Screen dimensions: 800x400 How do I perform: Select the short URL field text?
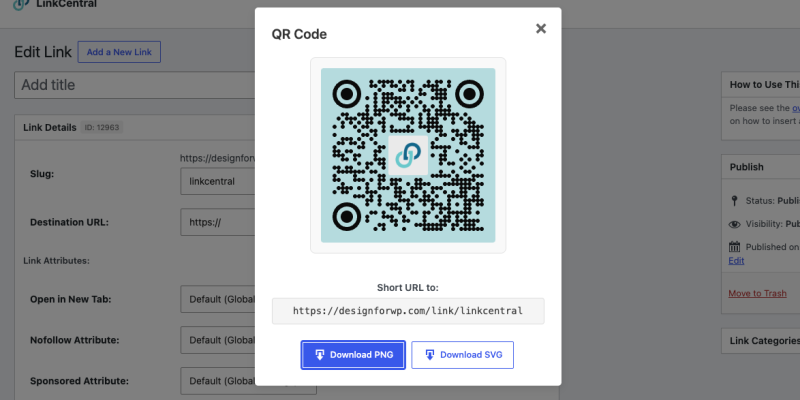[x=408, y=311]
